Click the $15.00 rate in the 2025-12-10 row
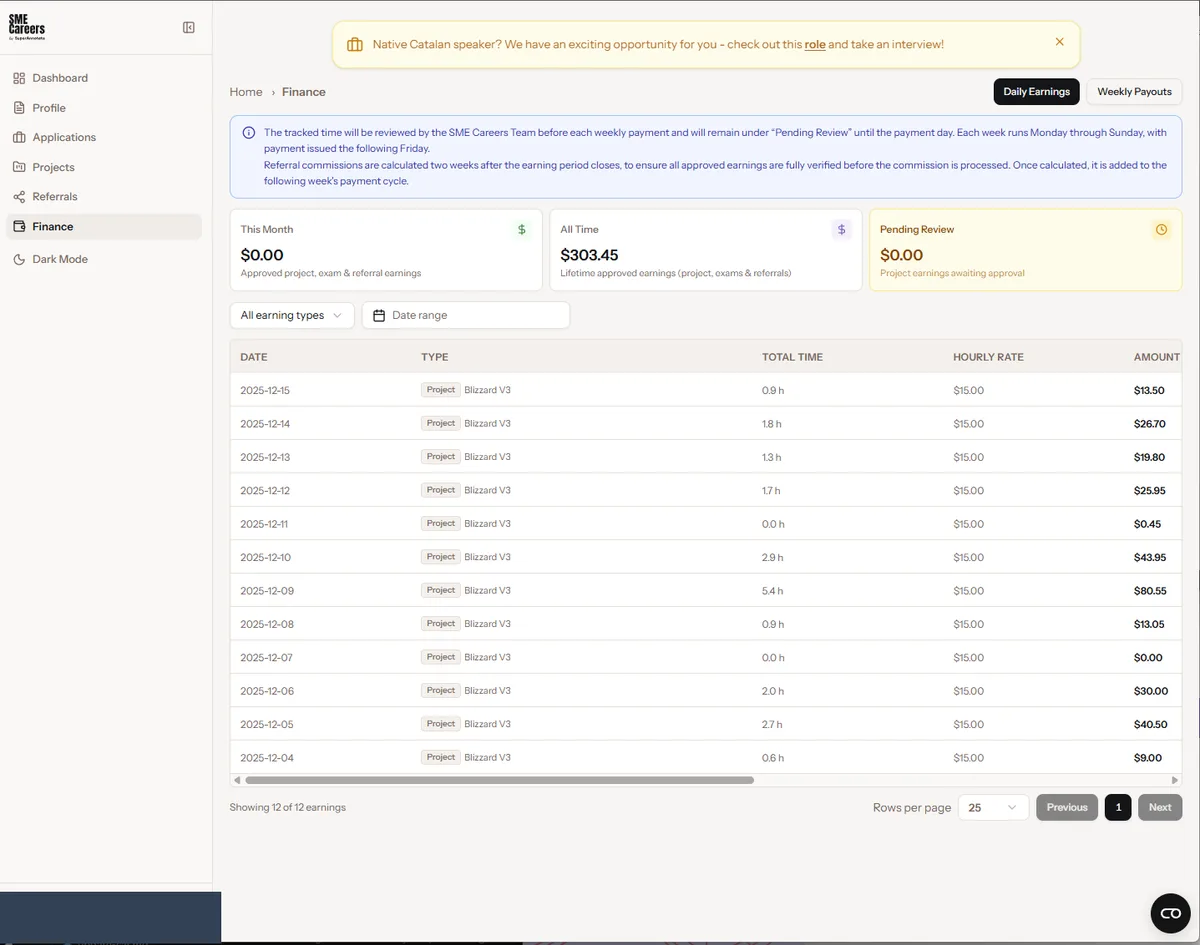The height and width of the screenshot is (945, 1200). 968,557
